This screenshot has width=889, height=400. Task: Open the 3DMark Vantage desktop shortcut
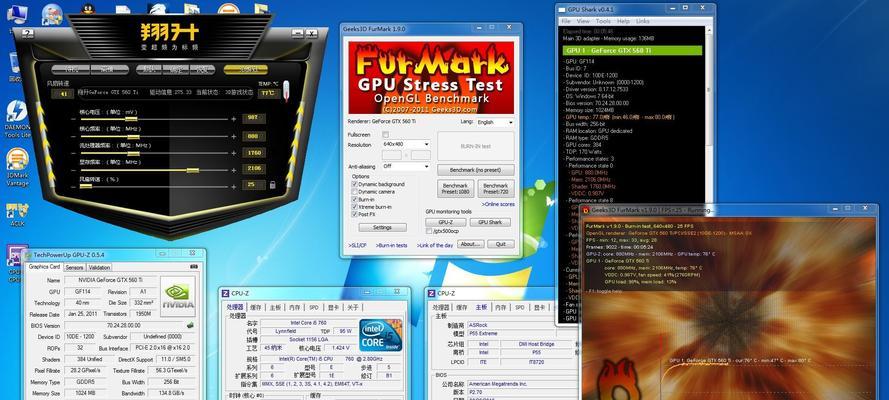pos(17,167)
